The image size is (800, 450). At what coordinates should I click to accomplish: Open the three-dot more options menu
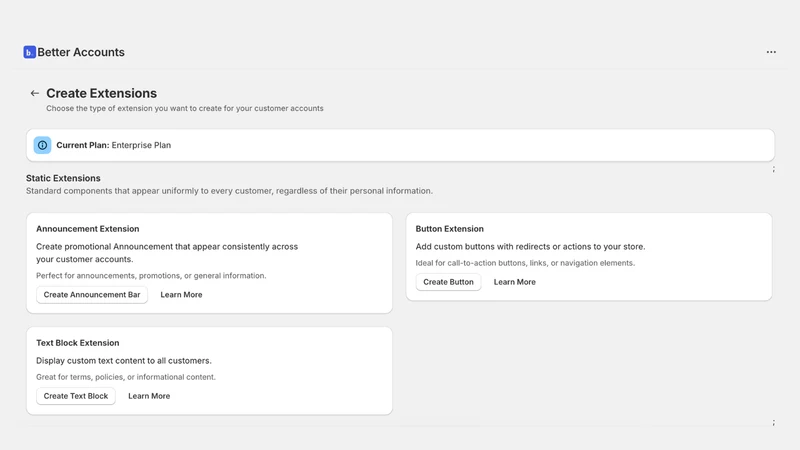point(771,52)
